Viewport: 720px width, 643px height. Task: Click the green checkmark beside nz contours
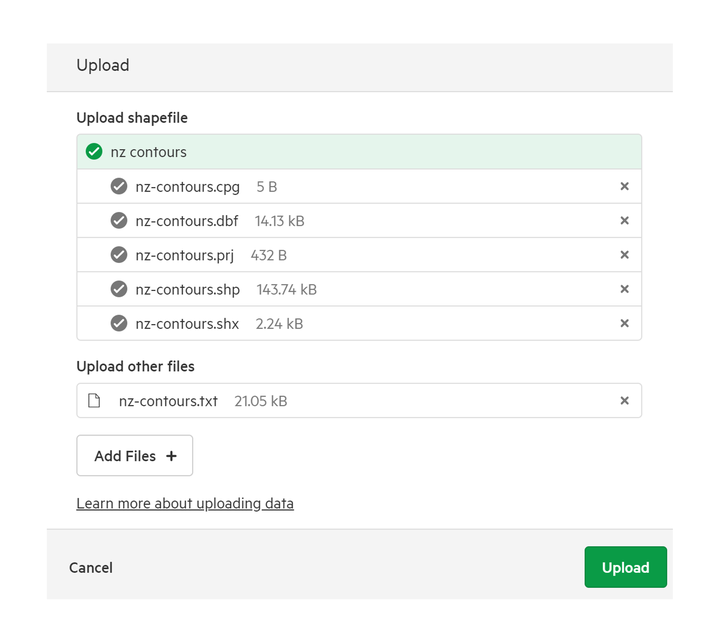click(x=94, y=152)
